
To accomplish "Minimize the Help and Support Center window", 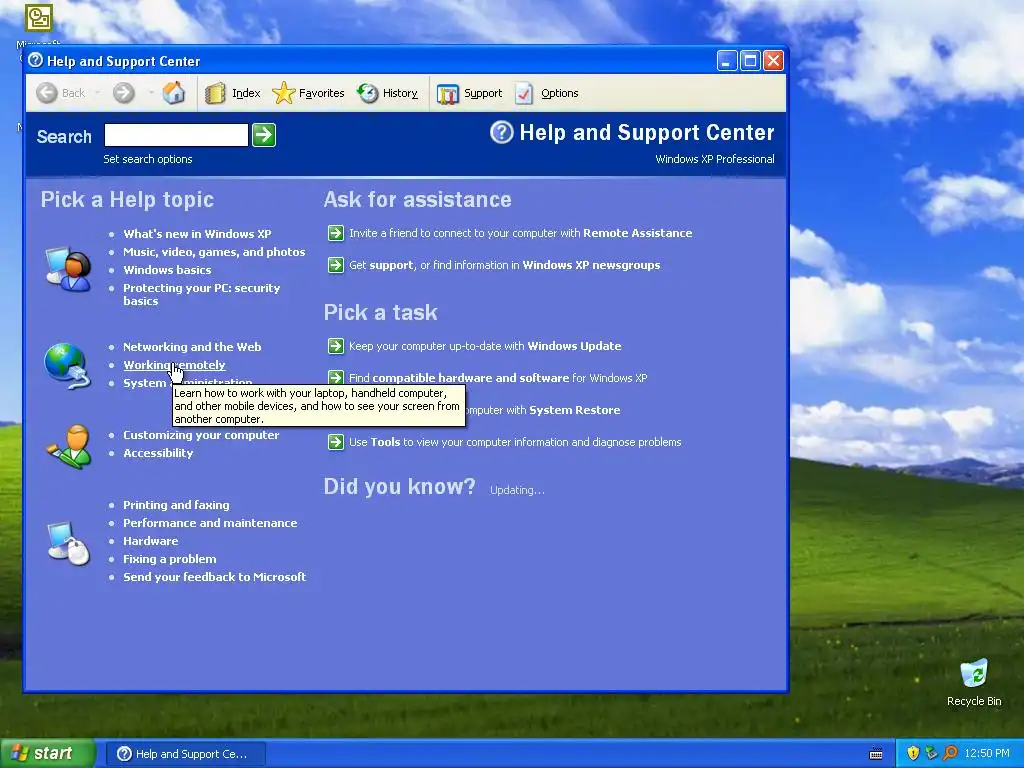I will tap(727, 61).
